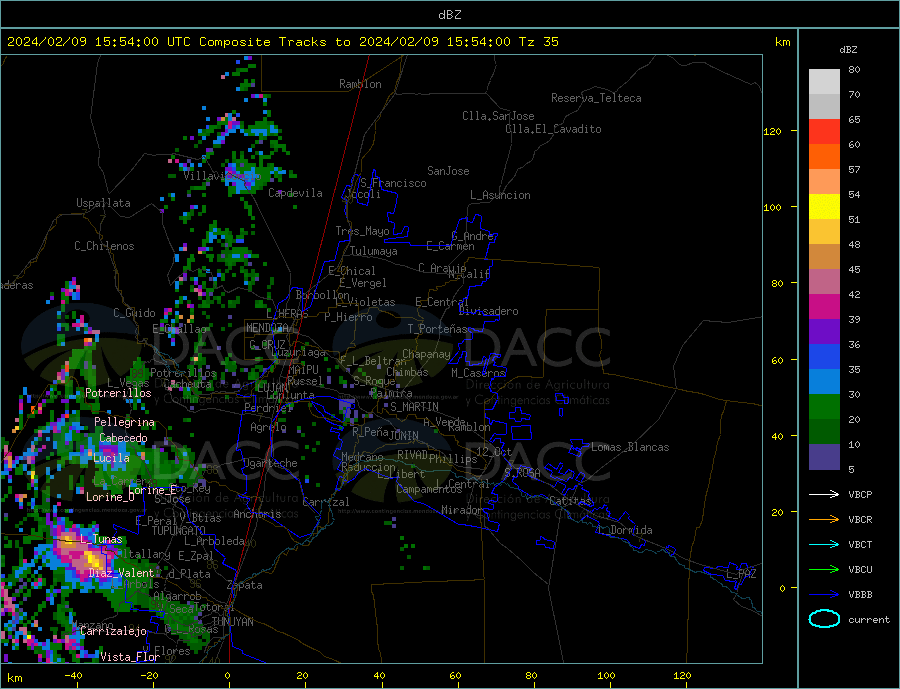Pick the bright green swatch between 30 and 20
The width and height of the screenshot is (900, 689).
(824, 407)
